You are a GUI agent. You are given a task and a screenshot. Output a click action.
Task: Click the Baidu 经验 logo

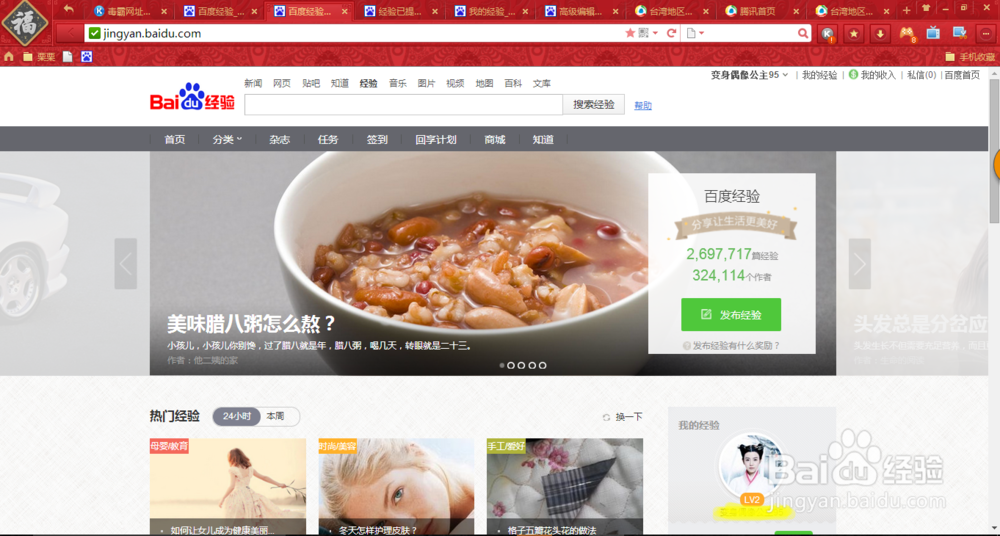pos(192,98)
